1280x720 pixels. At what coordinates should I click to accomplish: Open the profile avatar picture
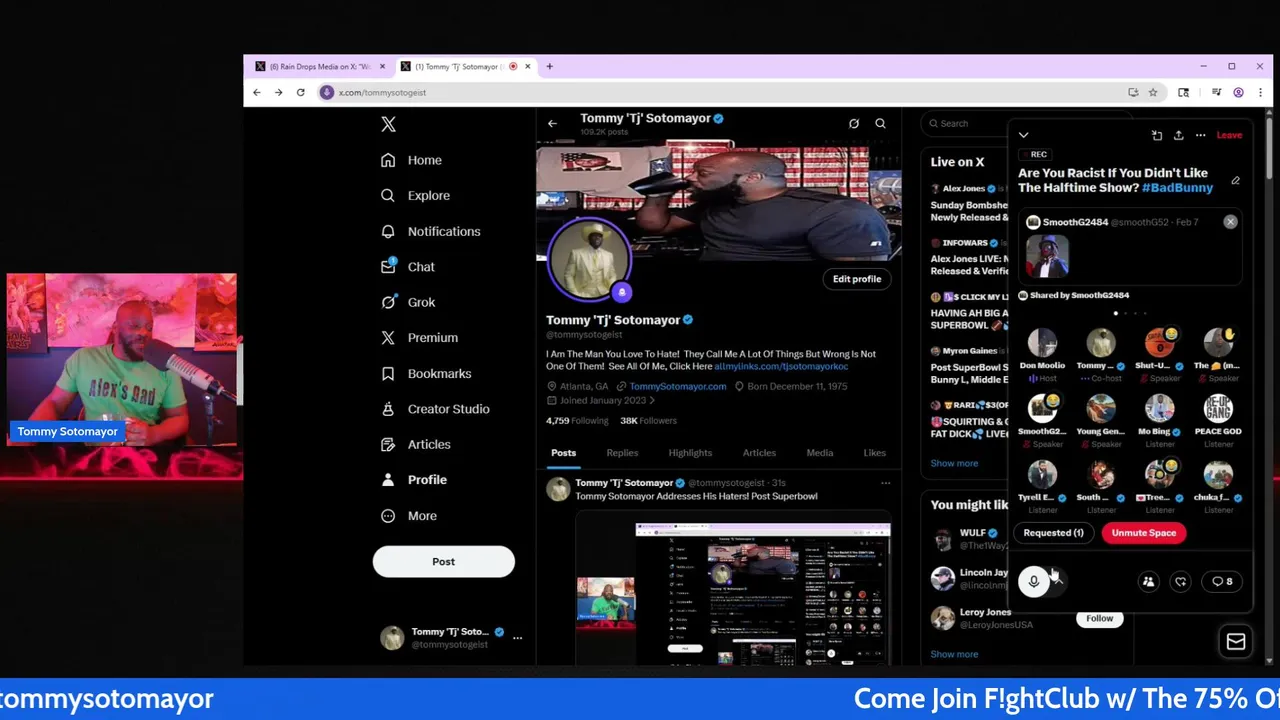pyautogui.click(x=589, y=259)
